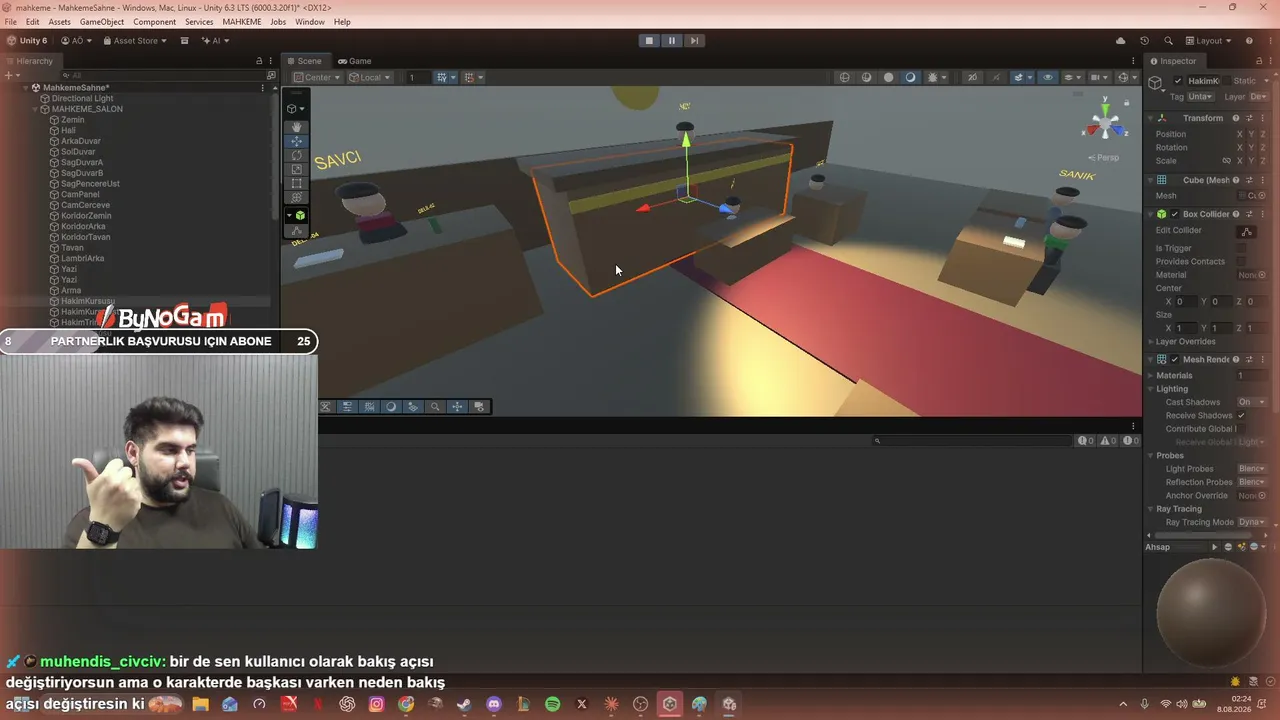Screen dimensions: 1280x720
Task: Open Instagram from the taskbar
Action: click(377, 704)
